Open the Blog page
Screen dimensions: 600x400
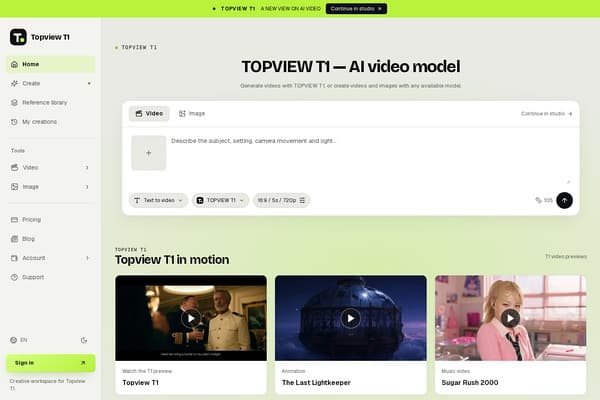[51, 239]
